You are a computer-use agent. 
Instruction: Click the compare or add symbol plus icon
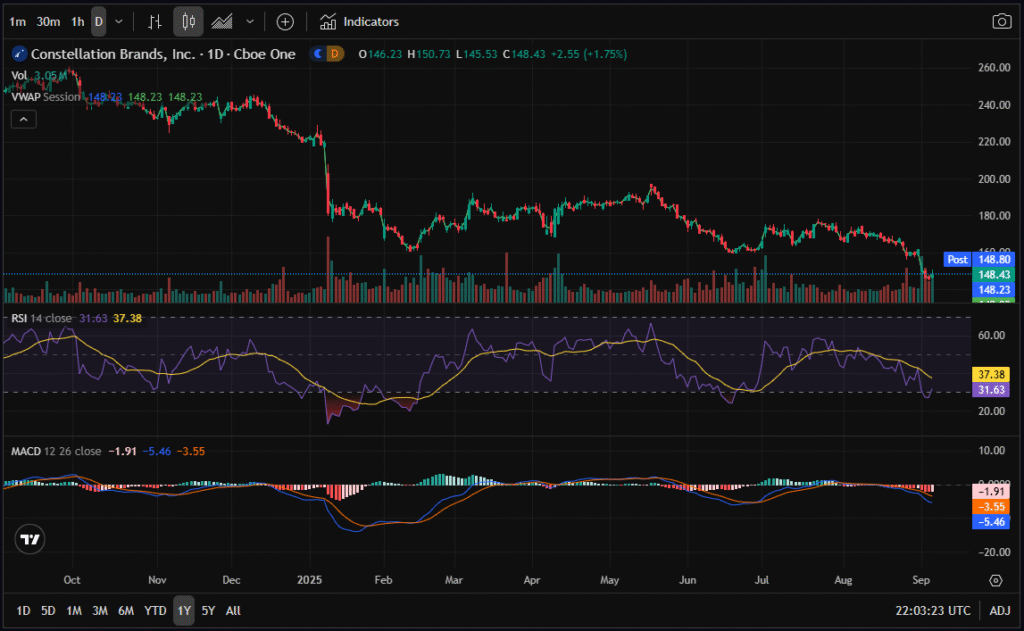pos(285,21)
